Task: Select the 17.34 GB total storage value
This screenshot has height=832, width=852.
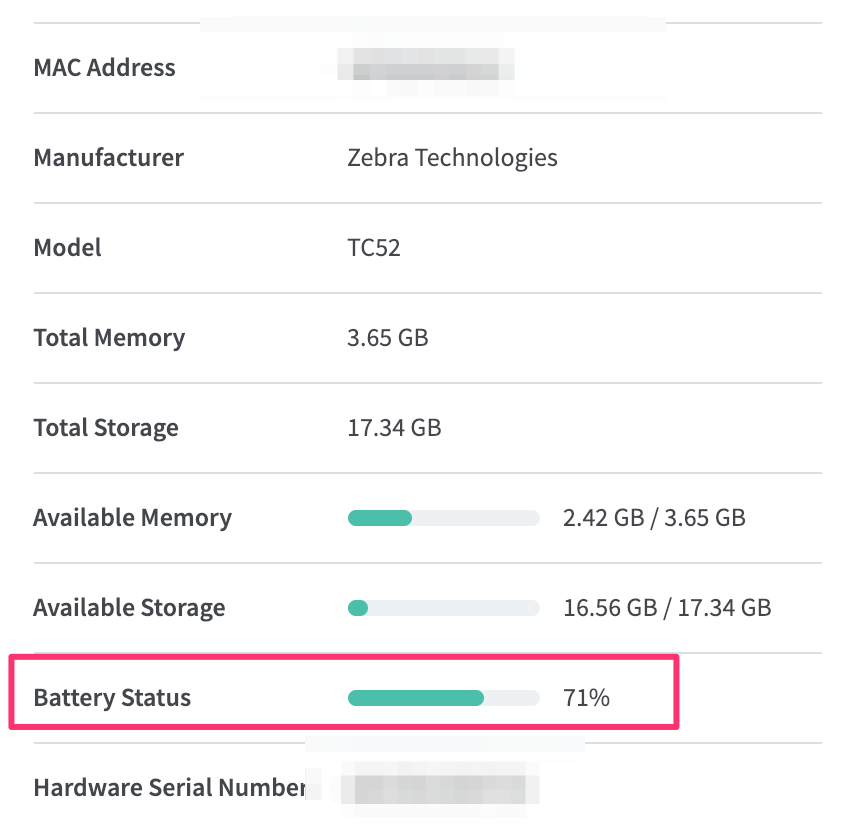Action: pos(394,428)
